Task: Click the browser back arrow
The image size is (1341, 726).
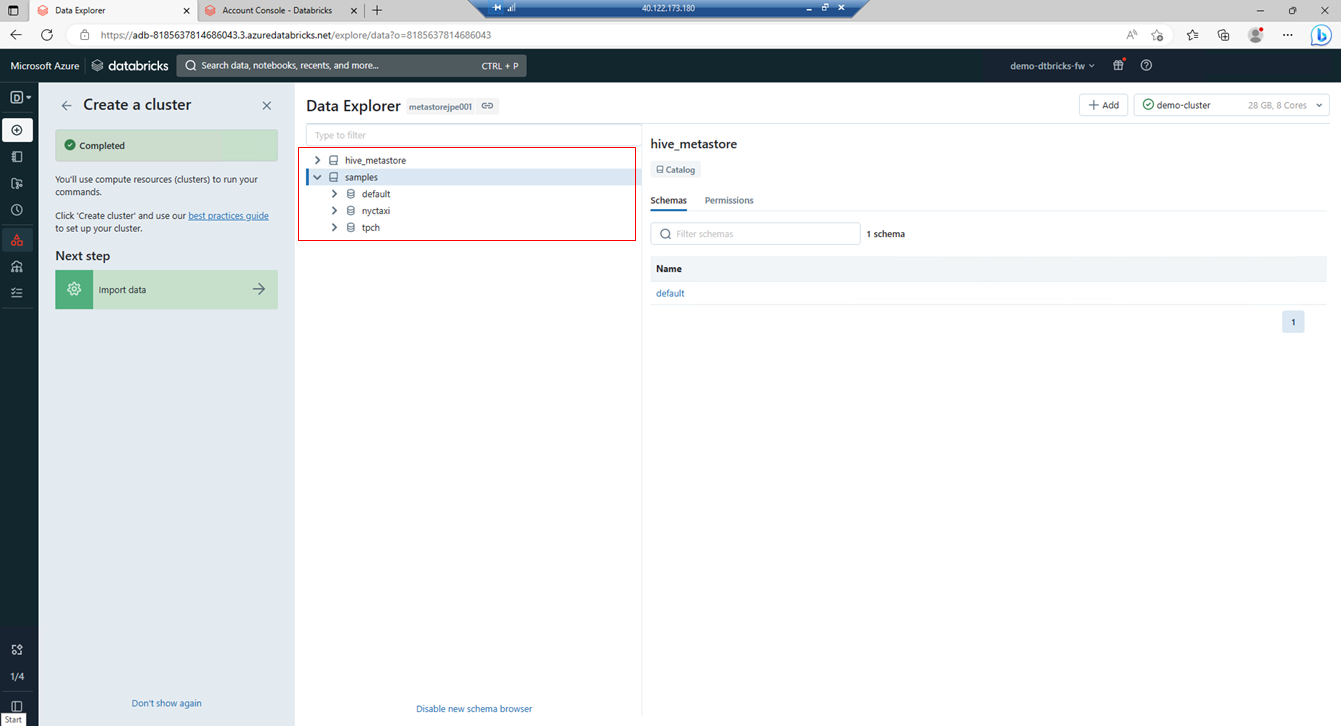Action: [16, 35]
